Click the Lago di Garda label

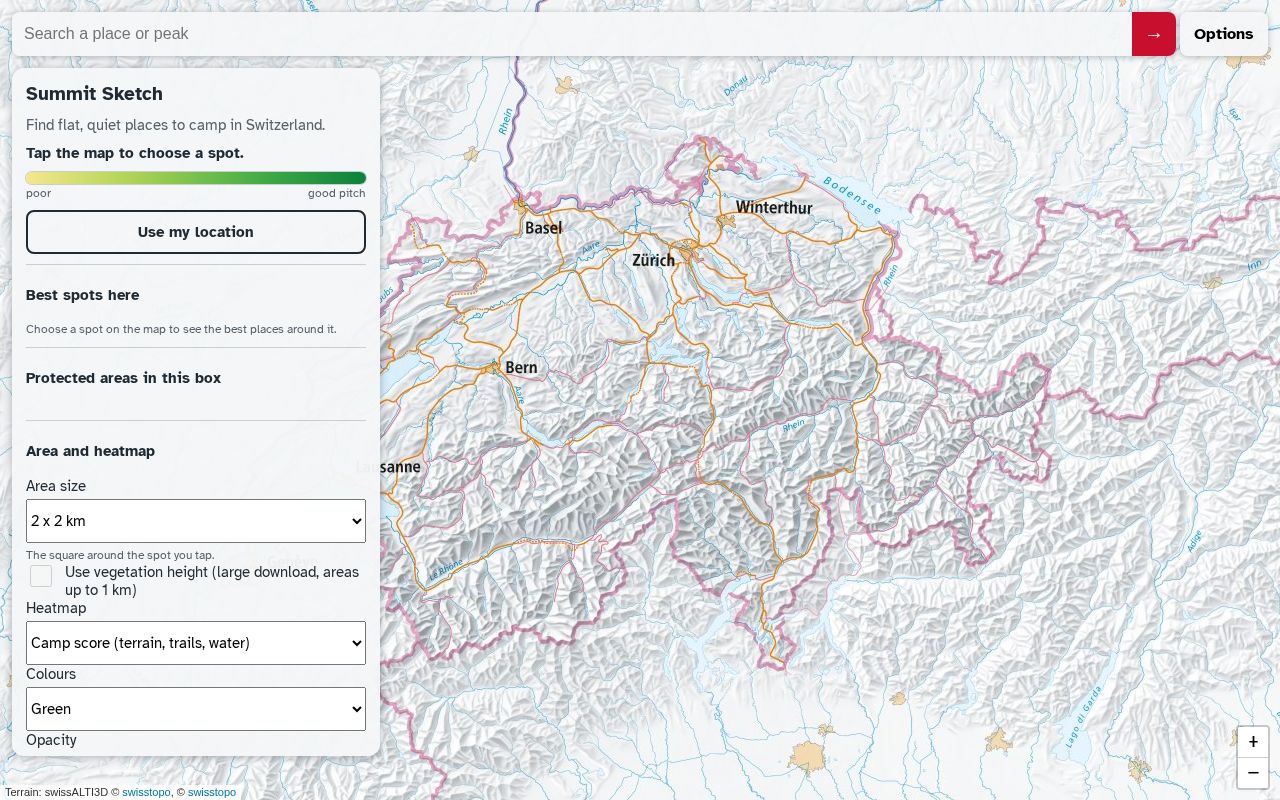(x=1083, y=717)
